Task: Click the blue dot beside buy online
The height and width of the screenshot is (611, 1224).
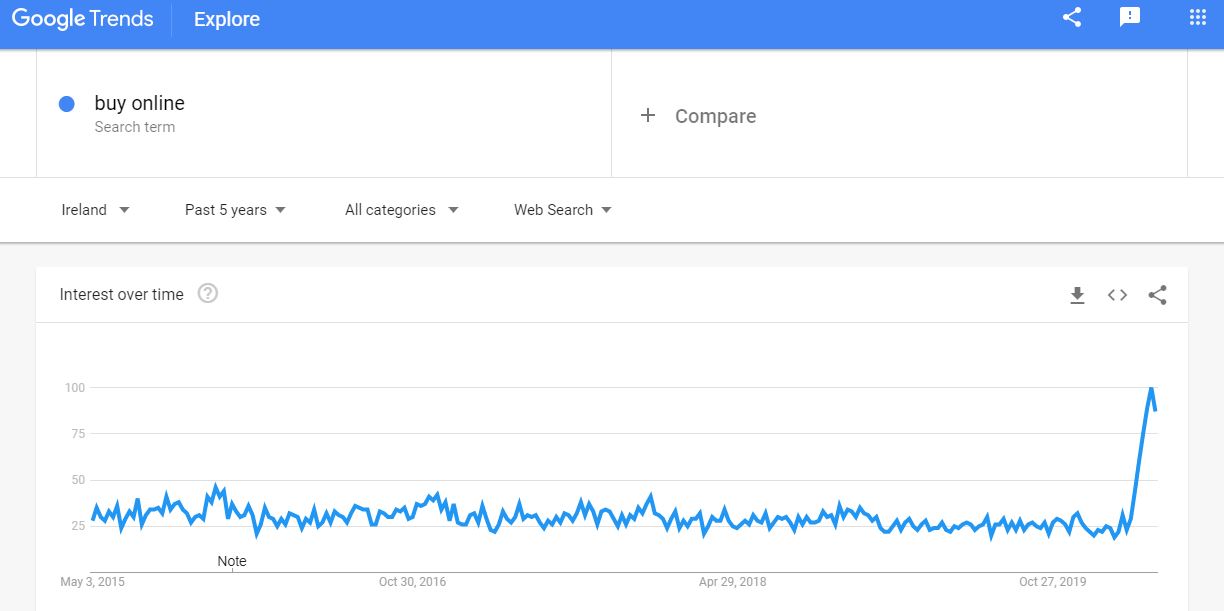Action: (x=67, y=104)
